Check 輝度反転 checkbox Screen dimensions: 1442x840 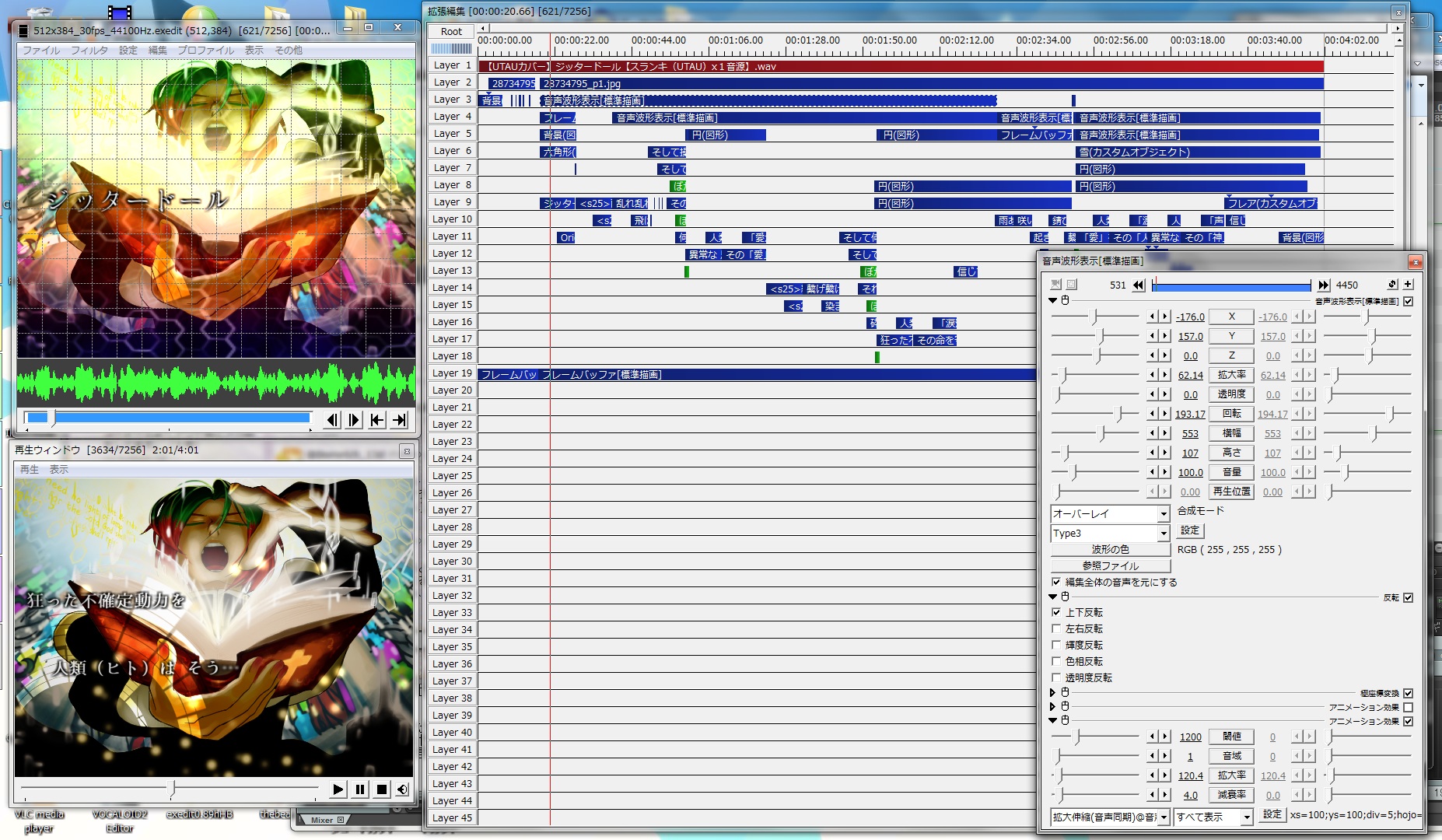(x=1056, y=645)
